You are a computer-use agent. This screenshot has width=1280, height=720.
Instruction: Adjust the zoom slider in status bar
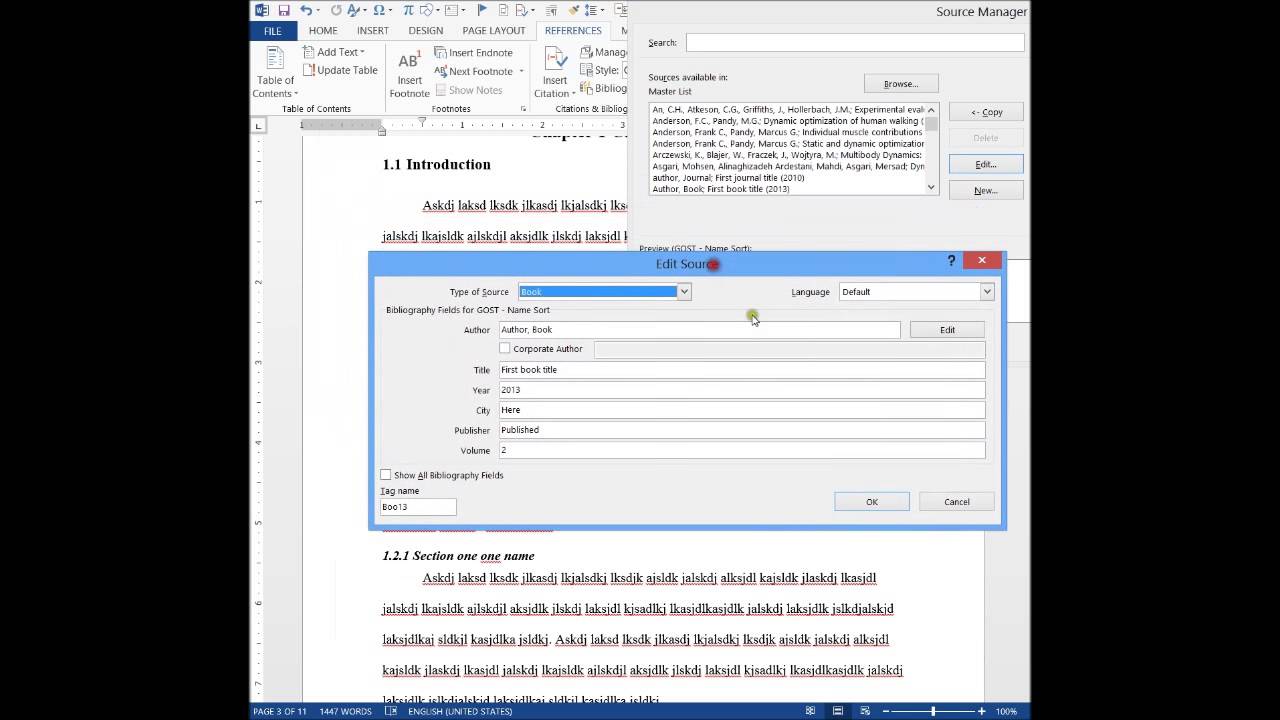[x=933, y=711]
